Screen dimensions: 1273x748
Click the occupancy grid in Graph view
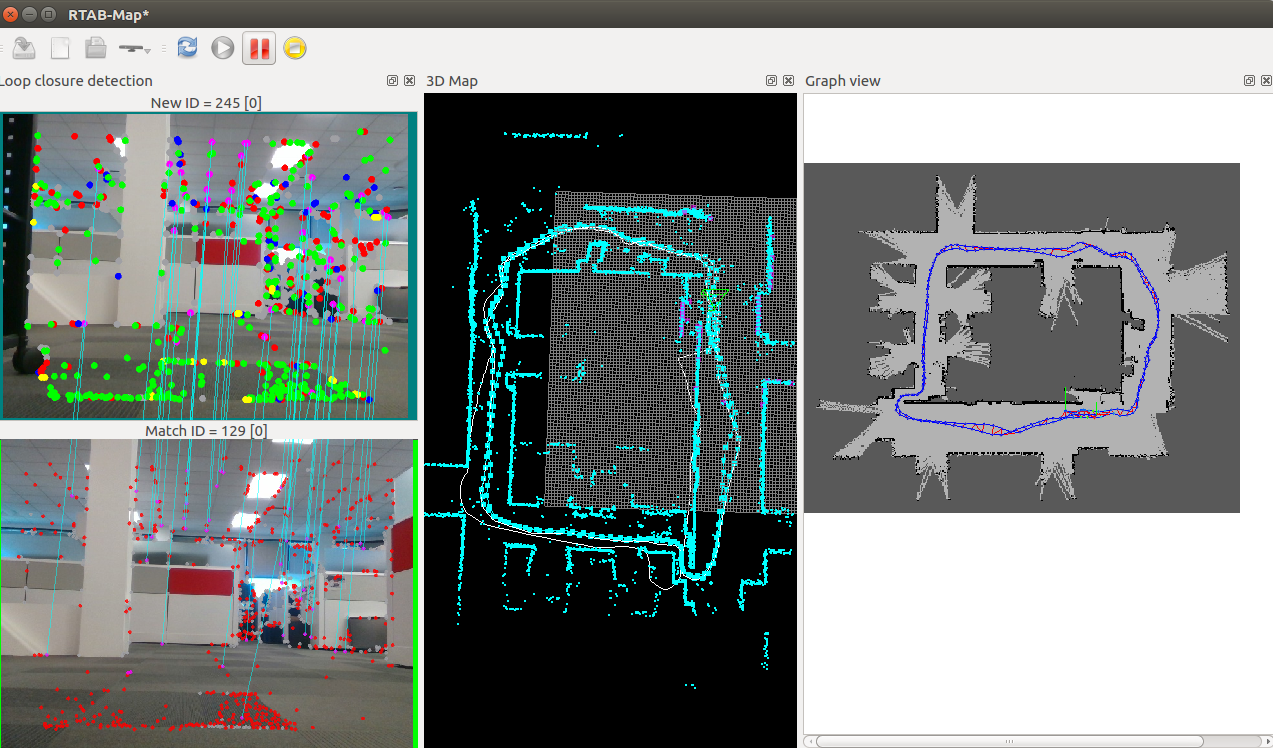coord(1021,338)
